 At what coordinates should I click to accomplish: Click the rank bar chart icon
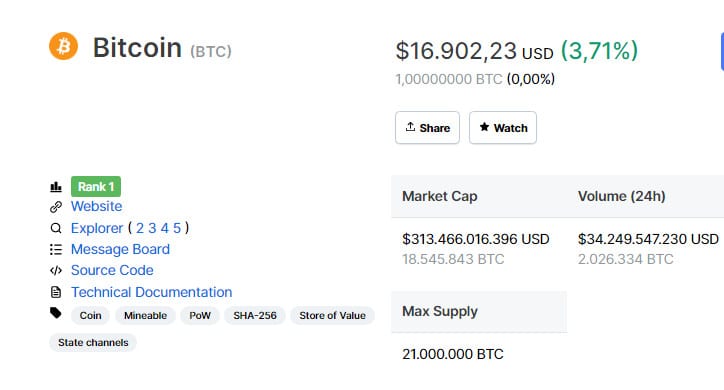[x=56, y=187]
